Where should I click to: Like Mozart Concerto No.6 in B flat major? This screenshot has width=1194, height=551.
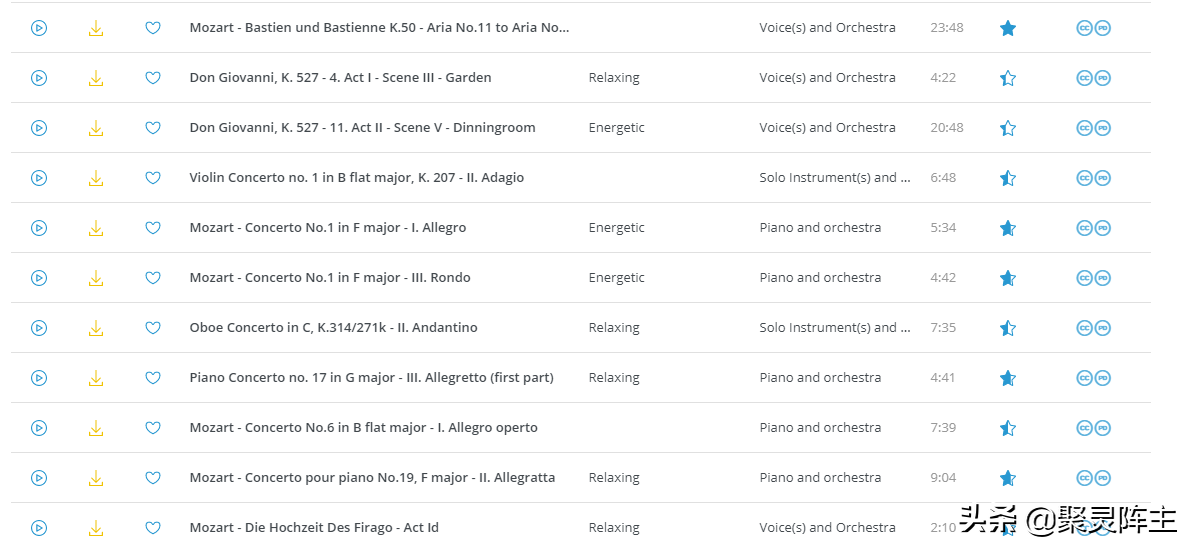coord(153,428)
